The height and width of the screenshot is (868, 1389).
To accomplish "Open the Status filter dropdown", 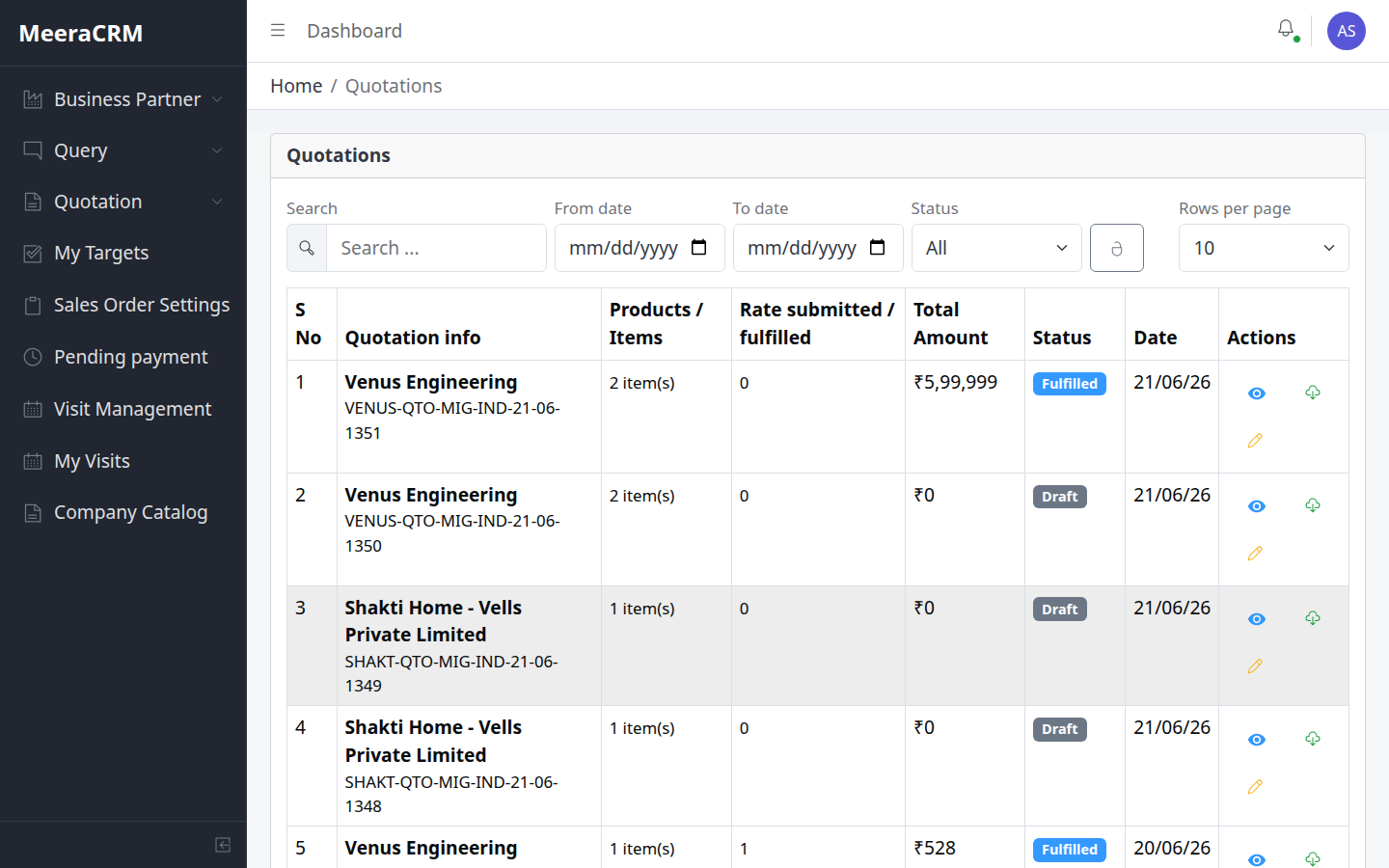I will (x=996, y=248).
